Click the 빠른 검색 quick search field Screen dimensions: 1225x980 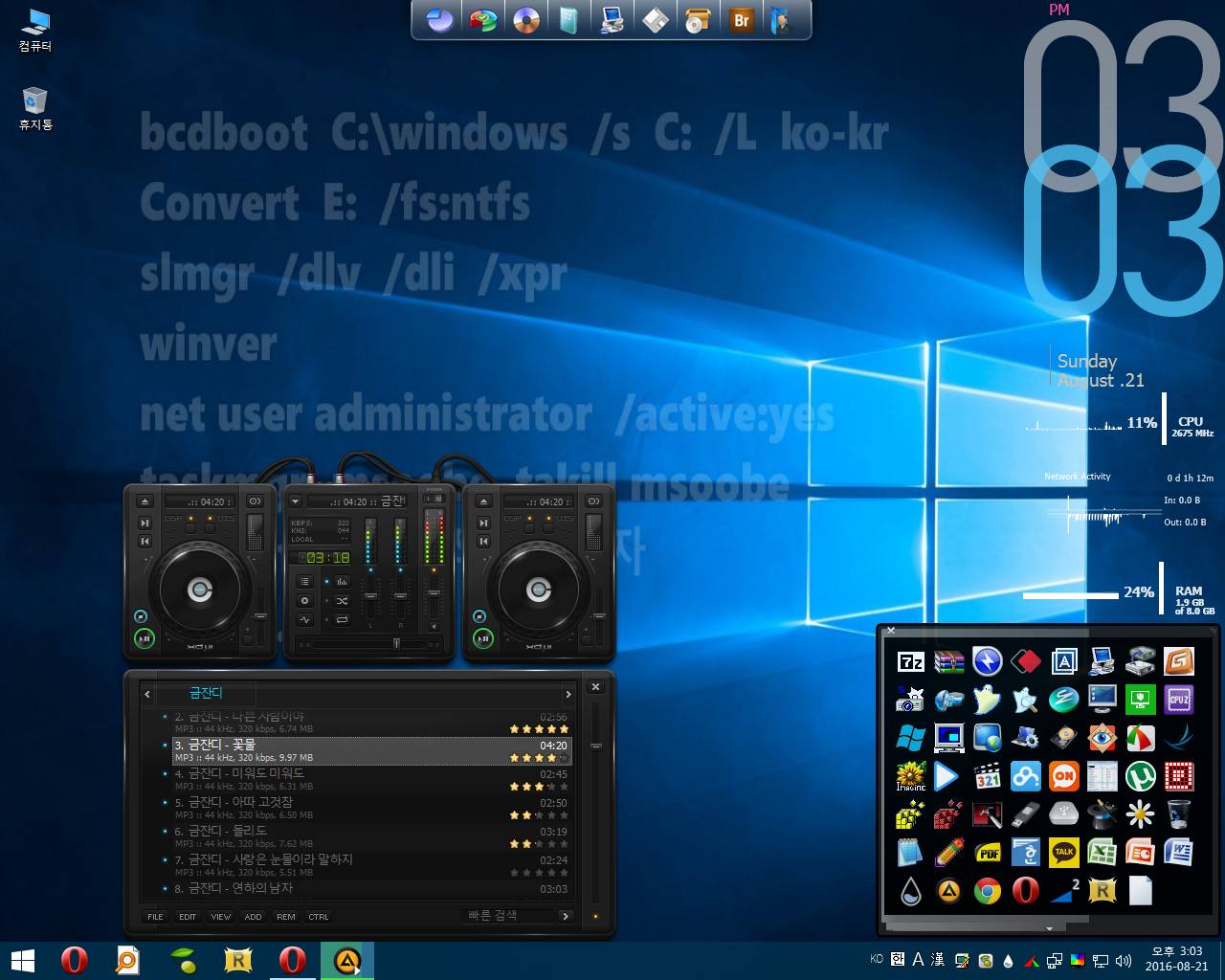(507, 916)
